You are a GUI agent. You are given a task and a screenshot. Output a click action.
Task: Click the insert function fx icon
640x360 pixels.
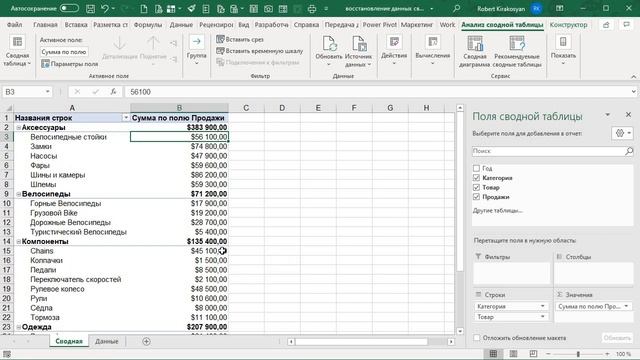113,92
